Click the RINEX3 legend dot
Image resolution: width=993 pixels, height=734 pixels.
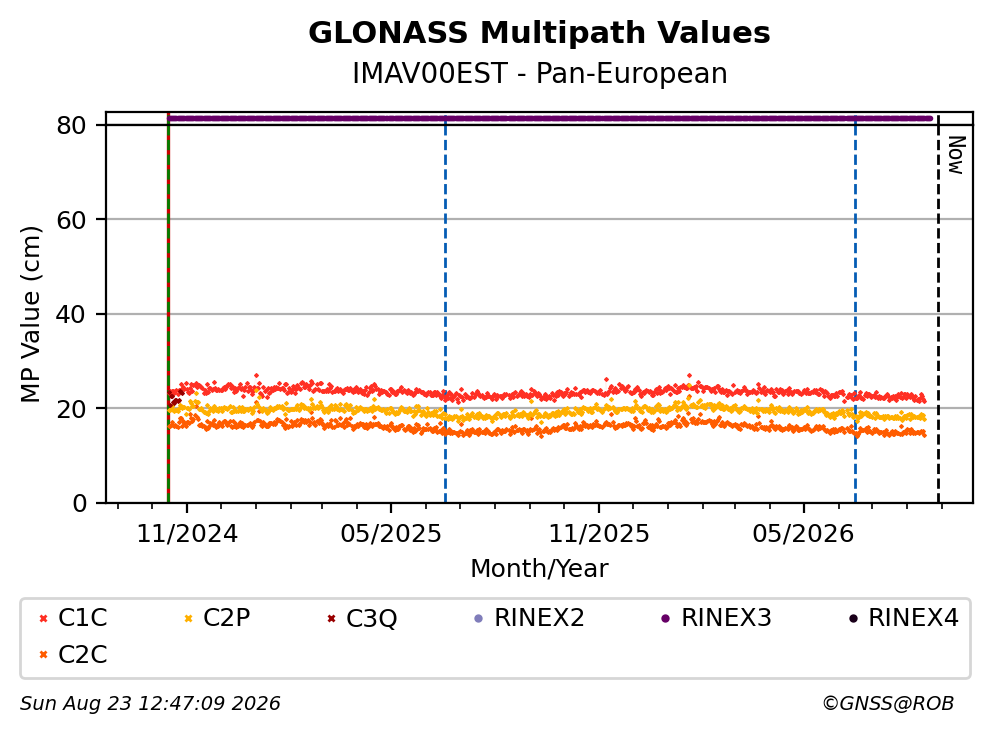click(x=665, y=619)
